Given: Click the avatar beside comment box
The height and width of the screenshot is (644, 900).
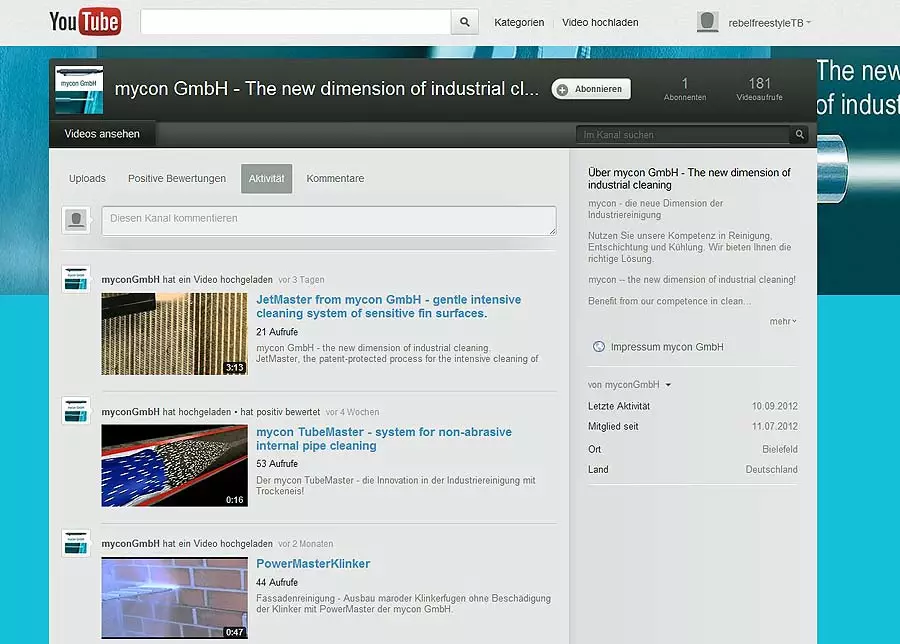Looking at the screenshot, I should tap(76, 220).
